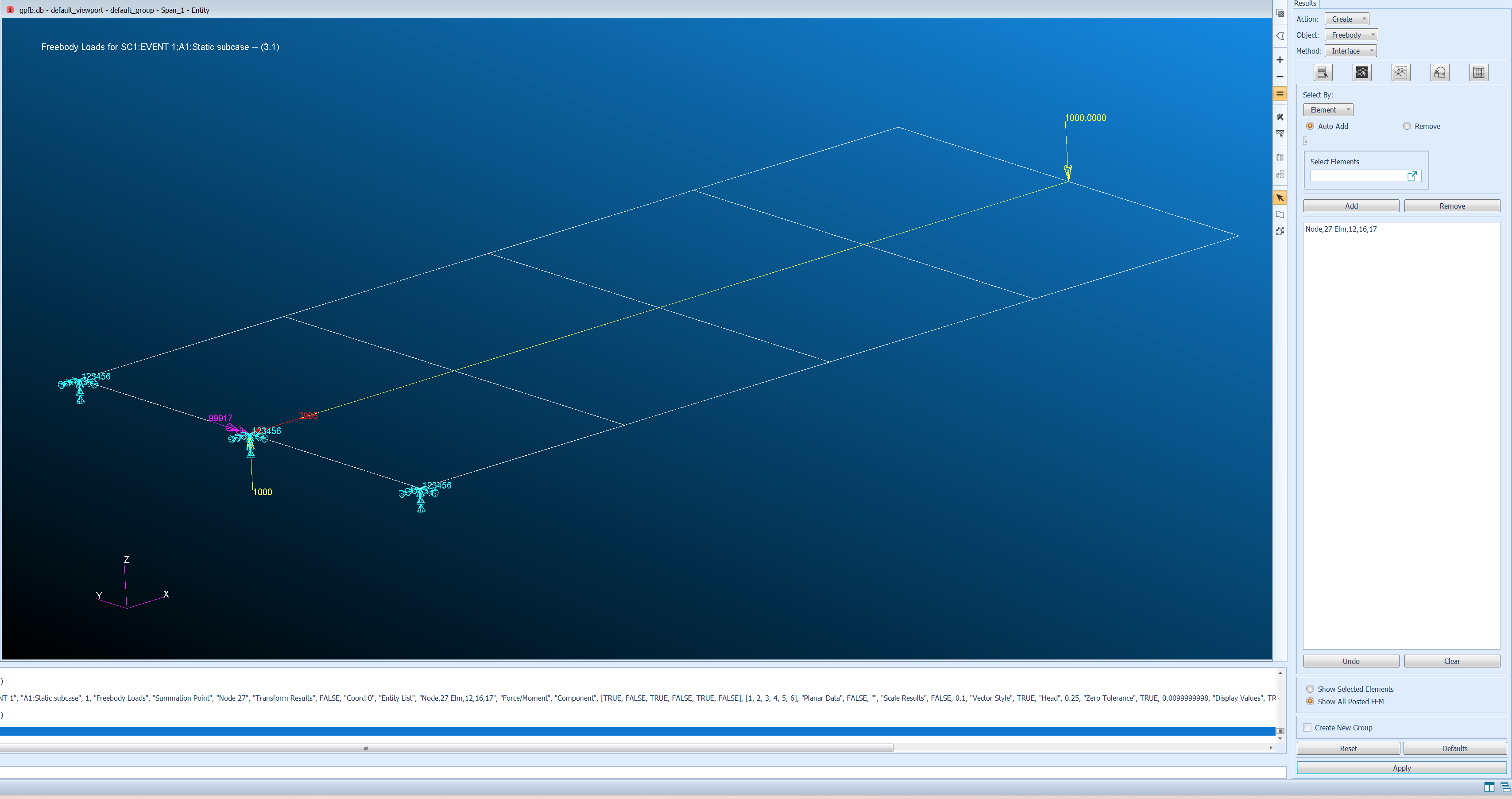
Task: Open the Select Entities icon (dark mesh)
Action: tap(1362, 72)
